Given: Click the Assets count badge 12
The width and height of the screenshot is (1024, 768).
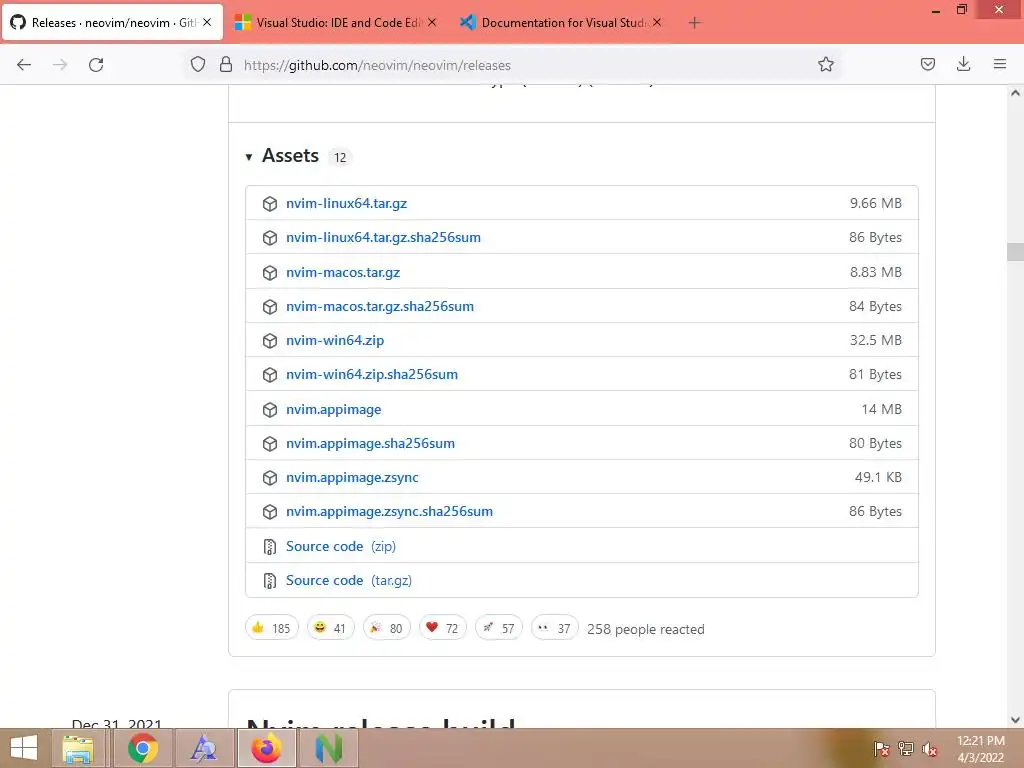Looking at the screenshot, I should coord(340,157).
